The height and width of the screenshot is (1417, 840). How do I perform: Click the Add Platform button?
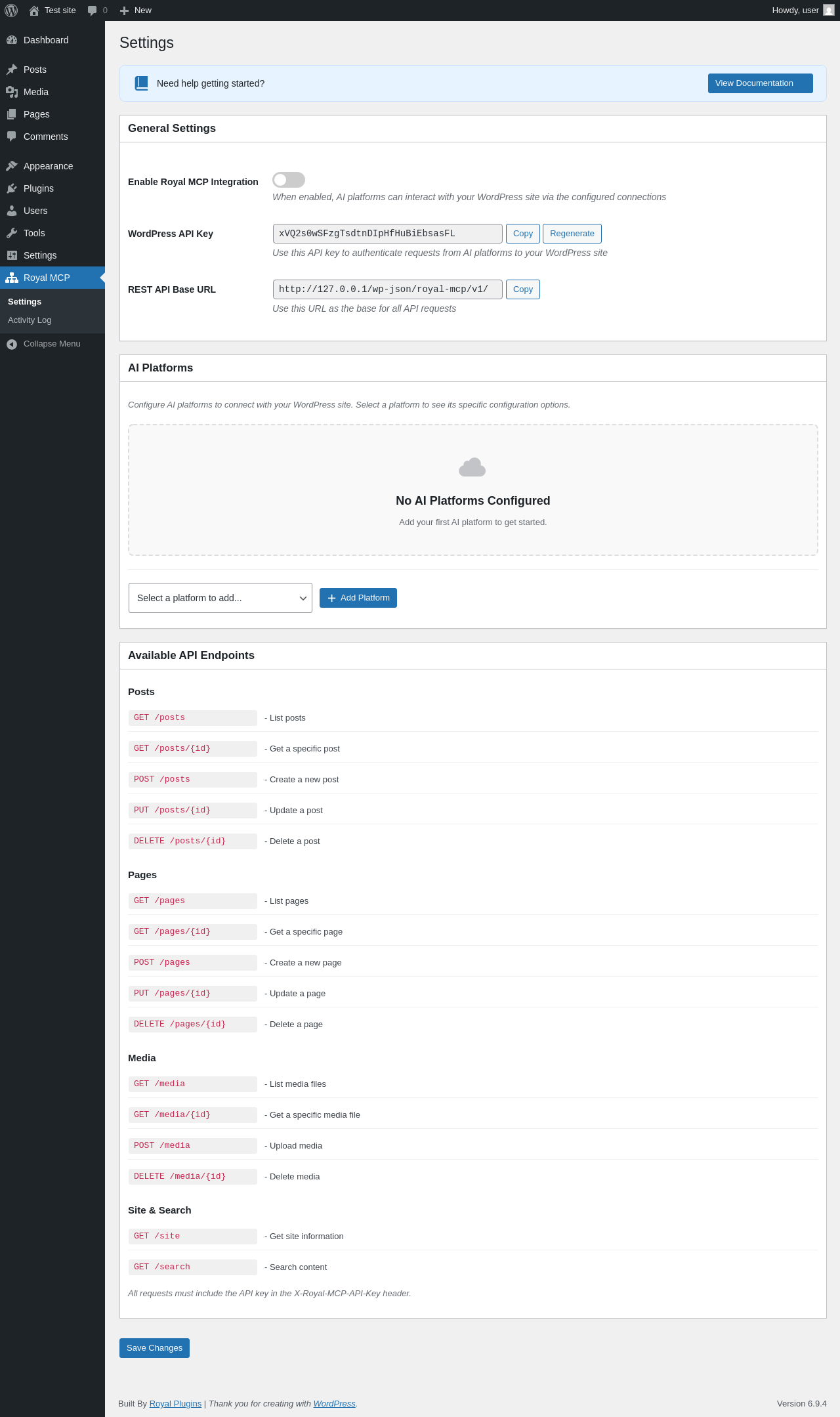click(x=358, y=598)
